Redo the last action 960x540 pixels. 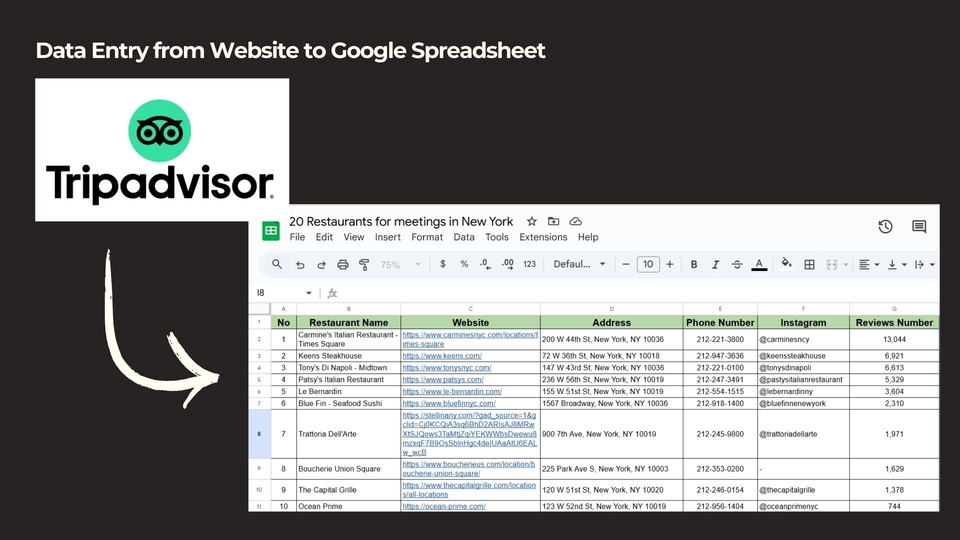[x=321, y=264]
